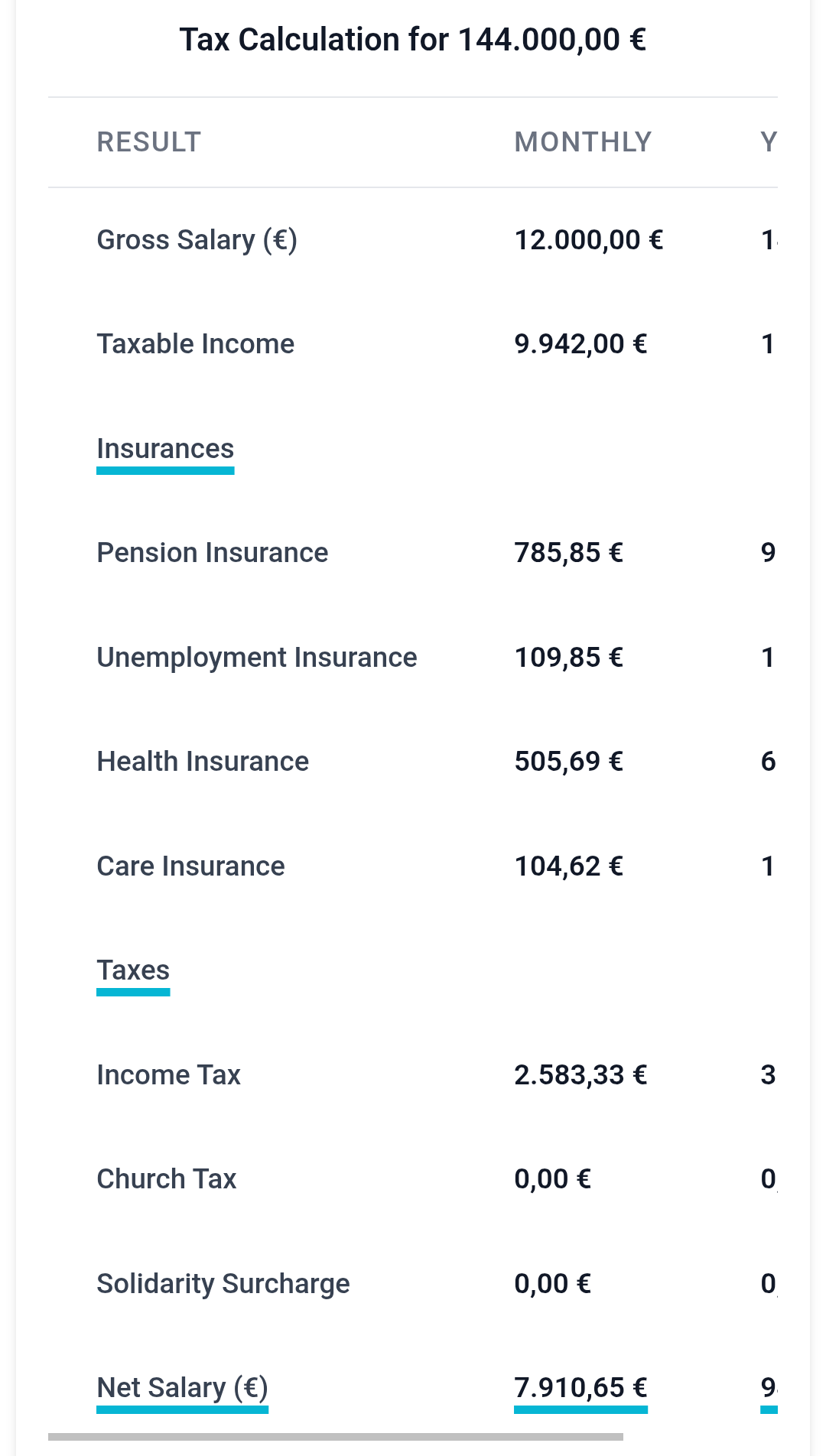Click the 12.000,00 € monthly gross value
This screenshot has height=1456, width=826.
point(588,240)
